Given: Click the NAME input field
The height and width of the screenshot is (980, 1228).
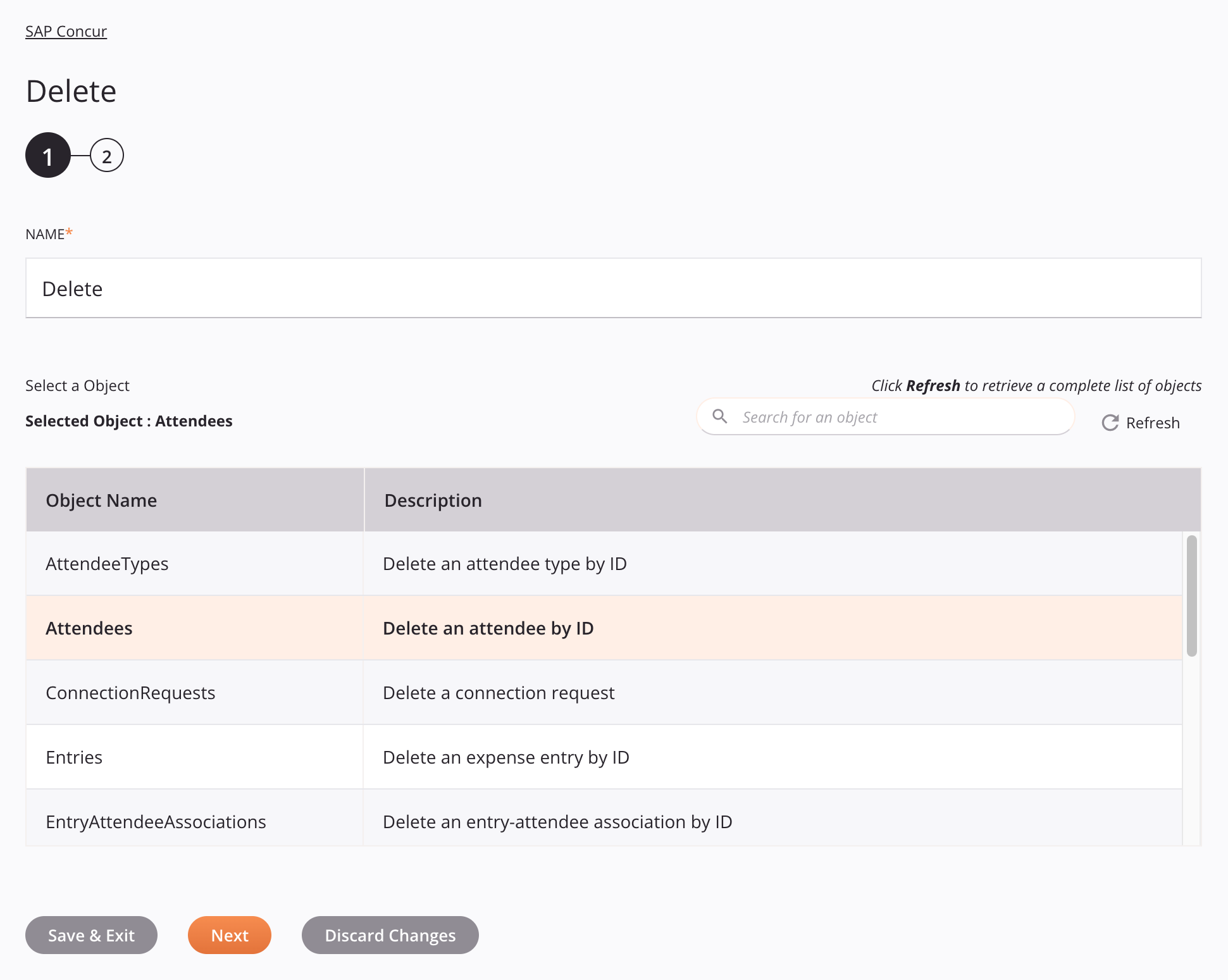Looking at the screenshot, I should (x=613, y=288).
